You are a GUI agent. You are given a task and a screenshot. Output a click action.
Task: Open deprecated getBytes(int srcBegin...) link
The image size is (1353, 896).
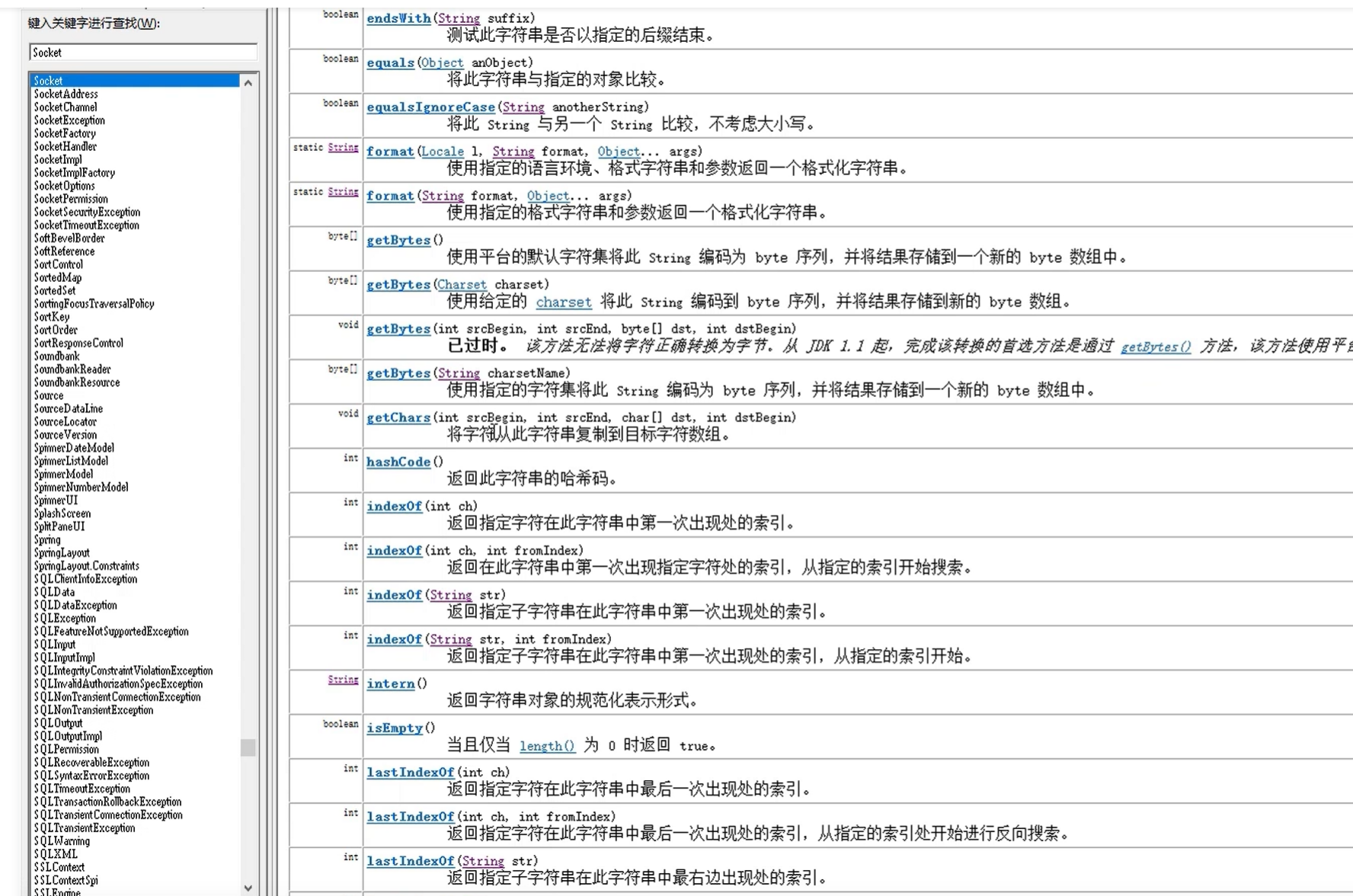[x=398, y=328]
